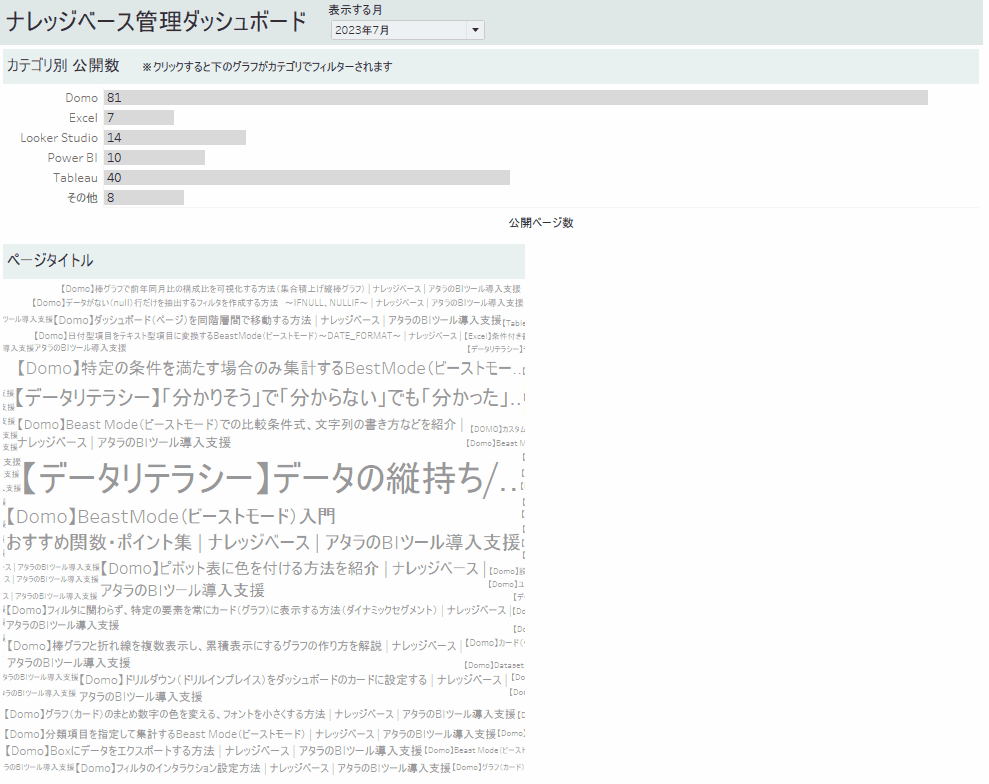This screenshot has height=784, width=989.
Task: Select the ダイナミックセグメント page title
Action: (256, 617)
